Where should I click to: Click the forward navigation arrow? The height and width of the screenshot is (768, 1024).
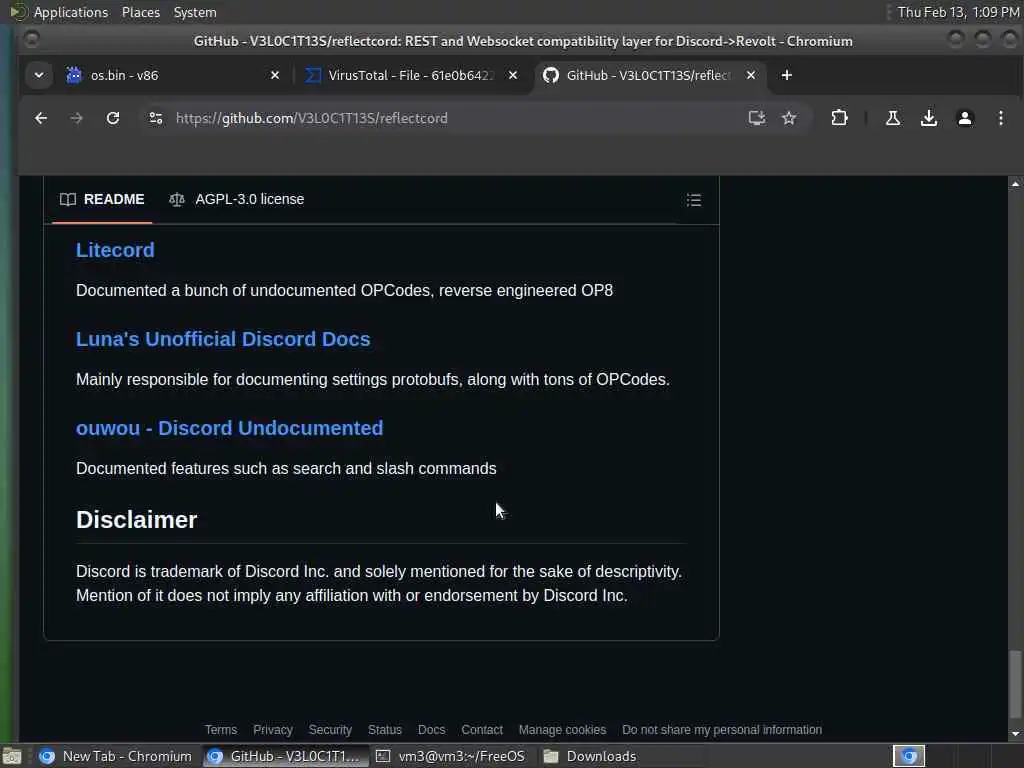(x=76, y=118)
